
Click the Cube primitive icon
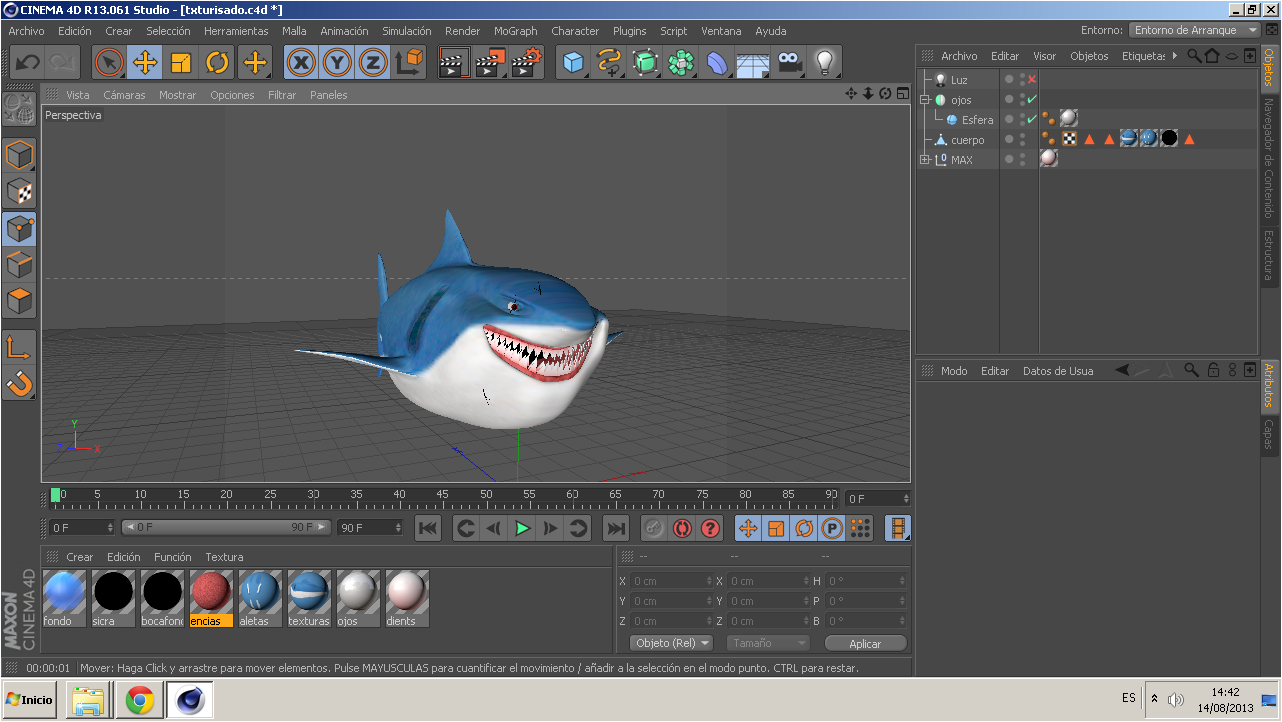(x=572, y=62)
